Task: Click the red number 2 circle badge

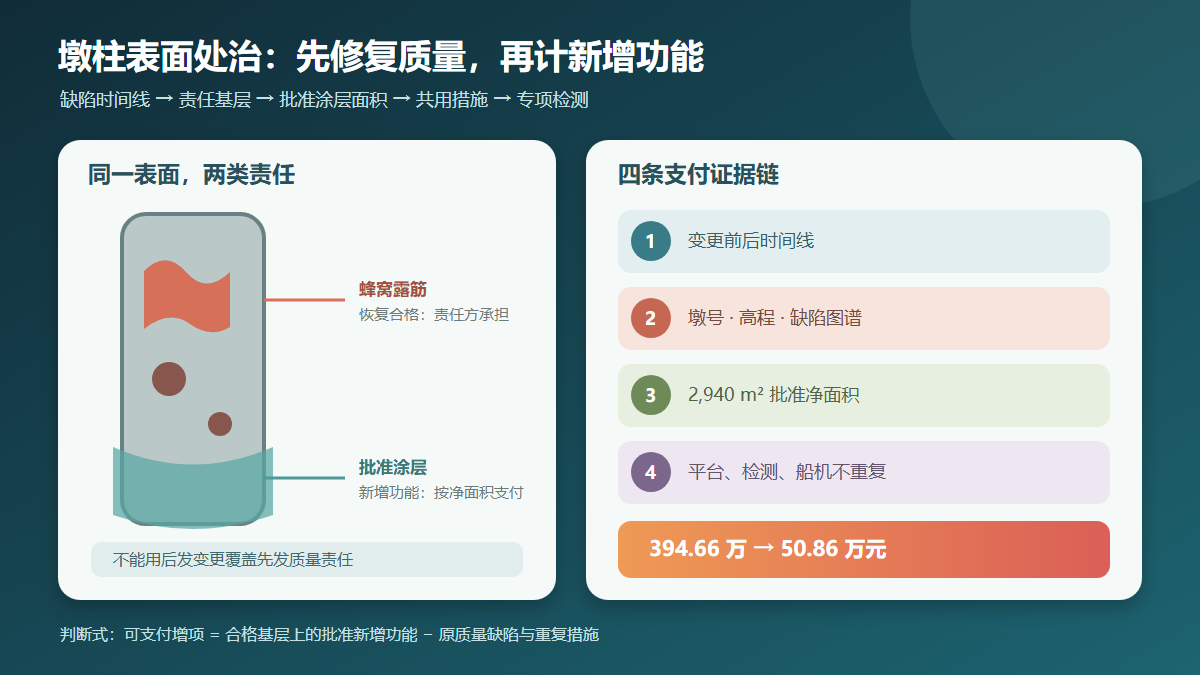Action: pos(650,318)
